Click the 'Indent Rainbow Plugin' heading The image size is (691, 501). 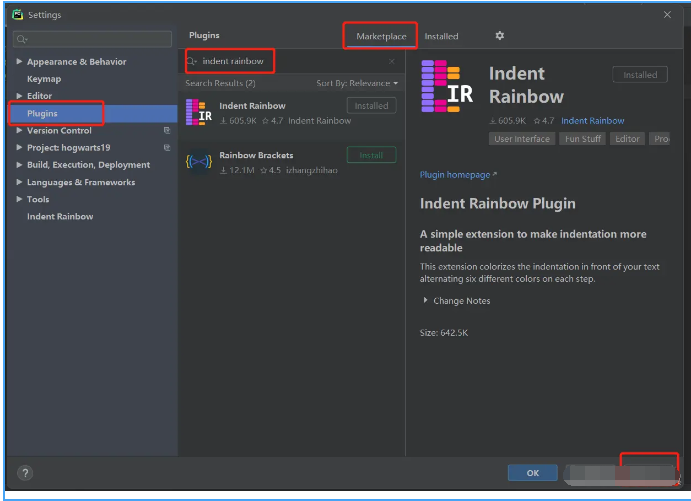pyautogui.click(x=498, y=204)
